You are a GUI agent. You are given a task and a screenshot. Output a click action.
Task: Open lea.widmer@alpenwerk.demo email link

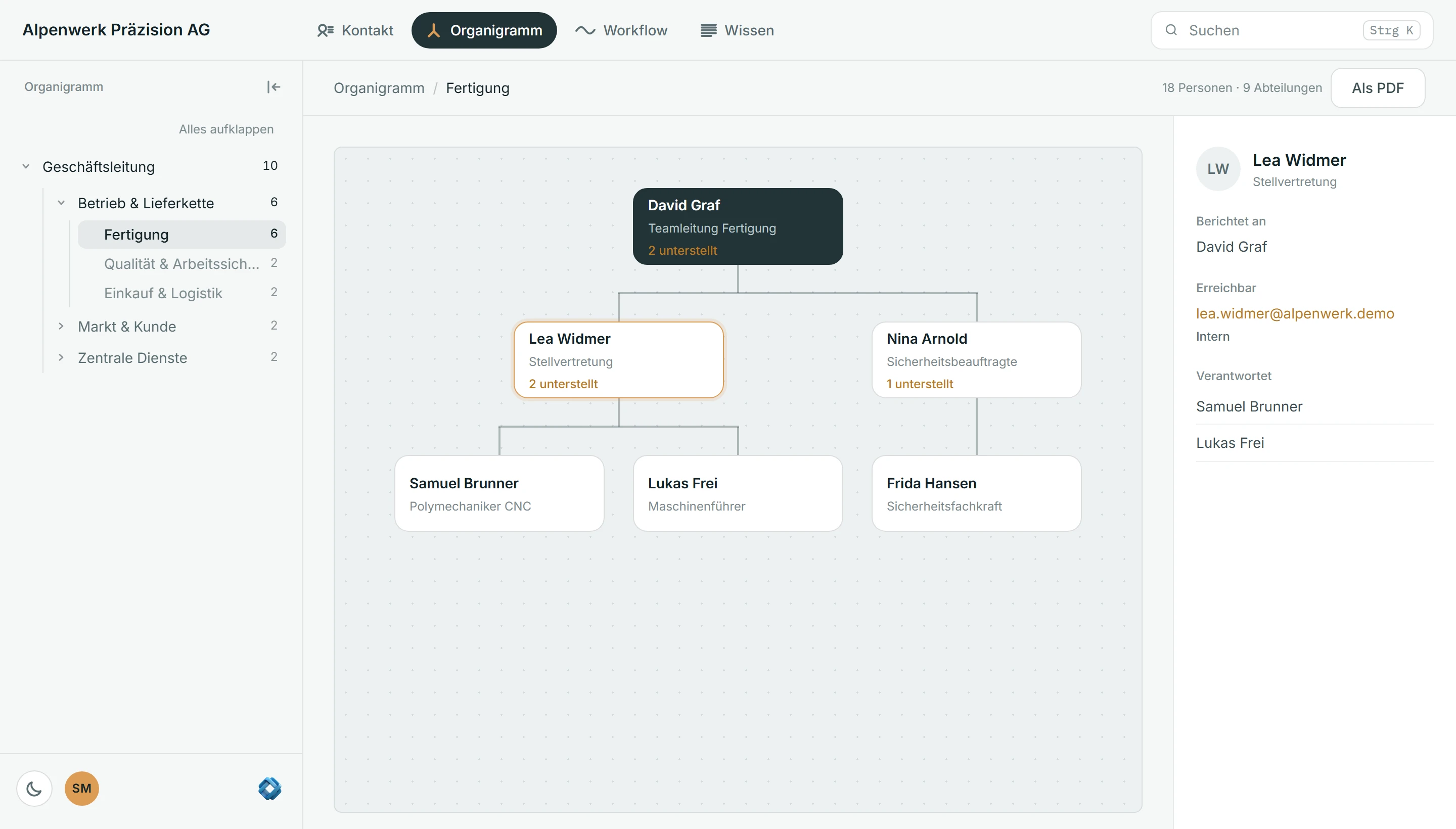pos(1295,313)
